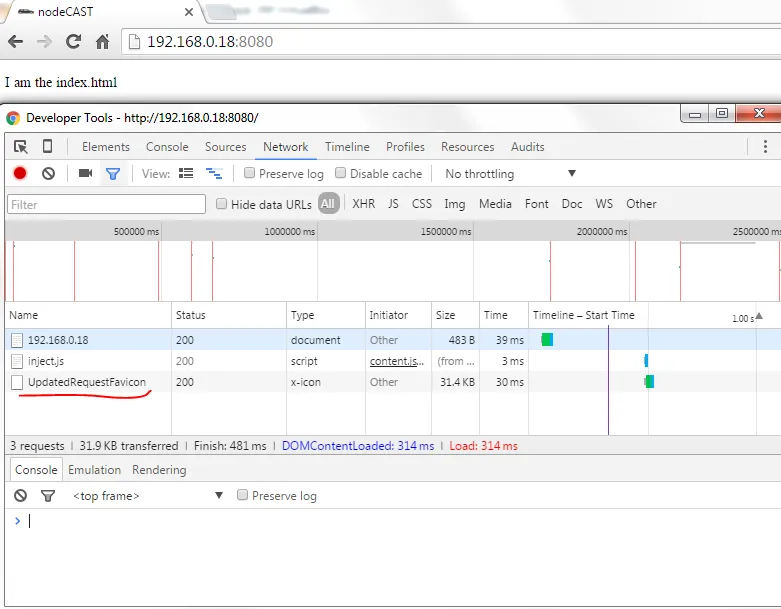Viewport: 781px width, 609px height.
Task: Open the top frame context dropdown
Action: [148, 495]
